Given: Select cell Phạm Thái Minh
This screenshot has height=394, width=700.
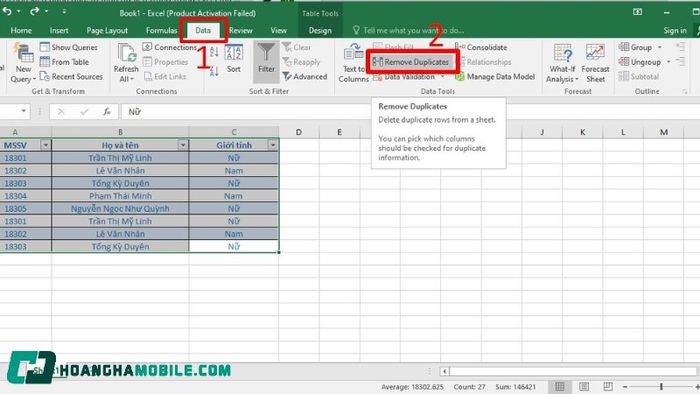Looking at the screenshot, I should click(120, 196).
